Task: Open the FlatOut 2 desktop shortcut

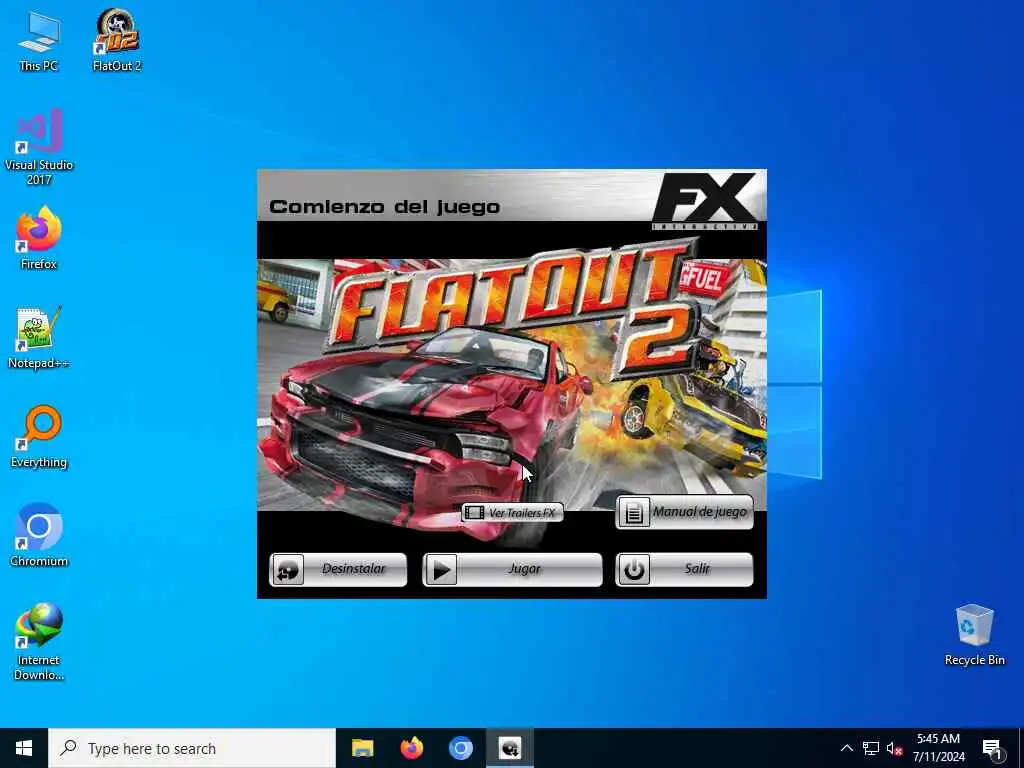Action: click(117, 40)
